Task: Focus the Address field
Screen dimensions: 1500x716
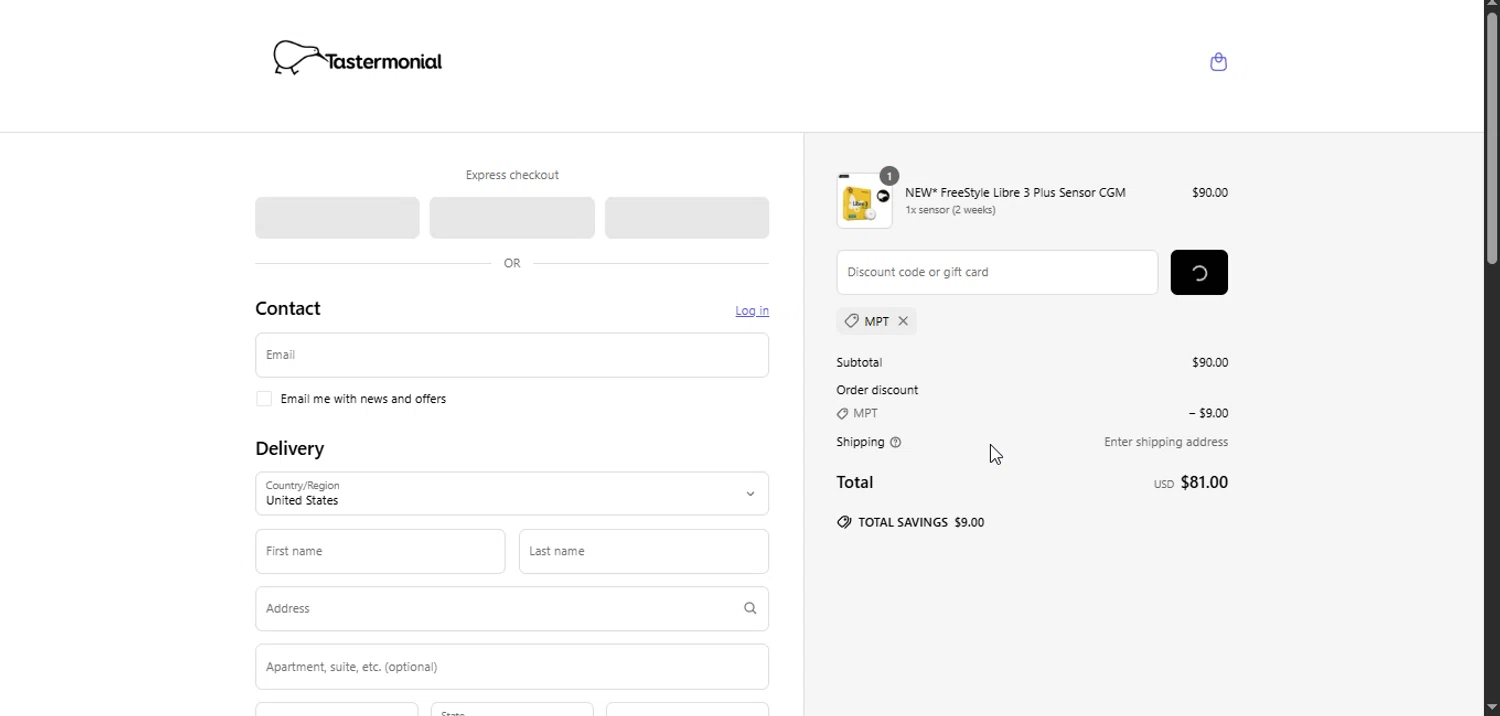Action: point(512,609)
